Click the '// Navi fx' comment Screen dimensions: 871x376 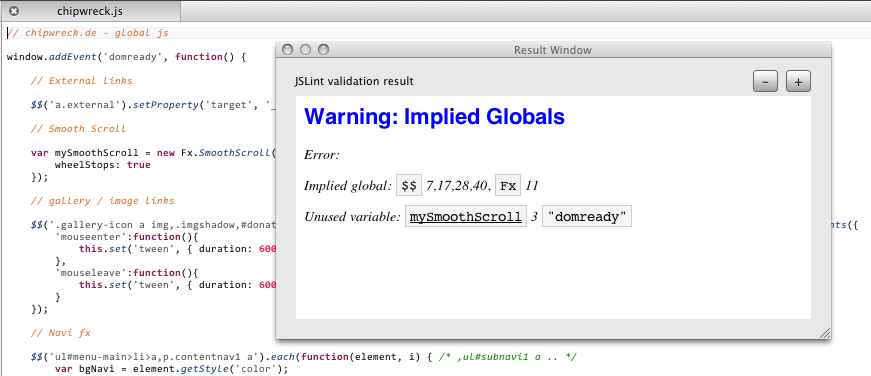(61, 333)
